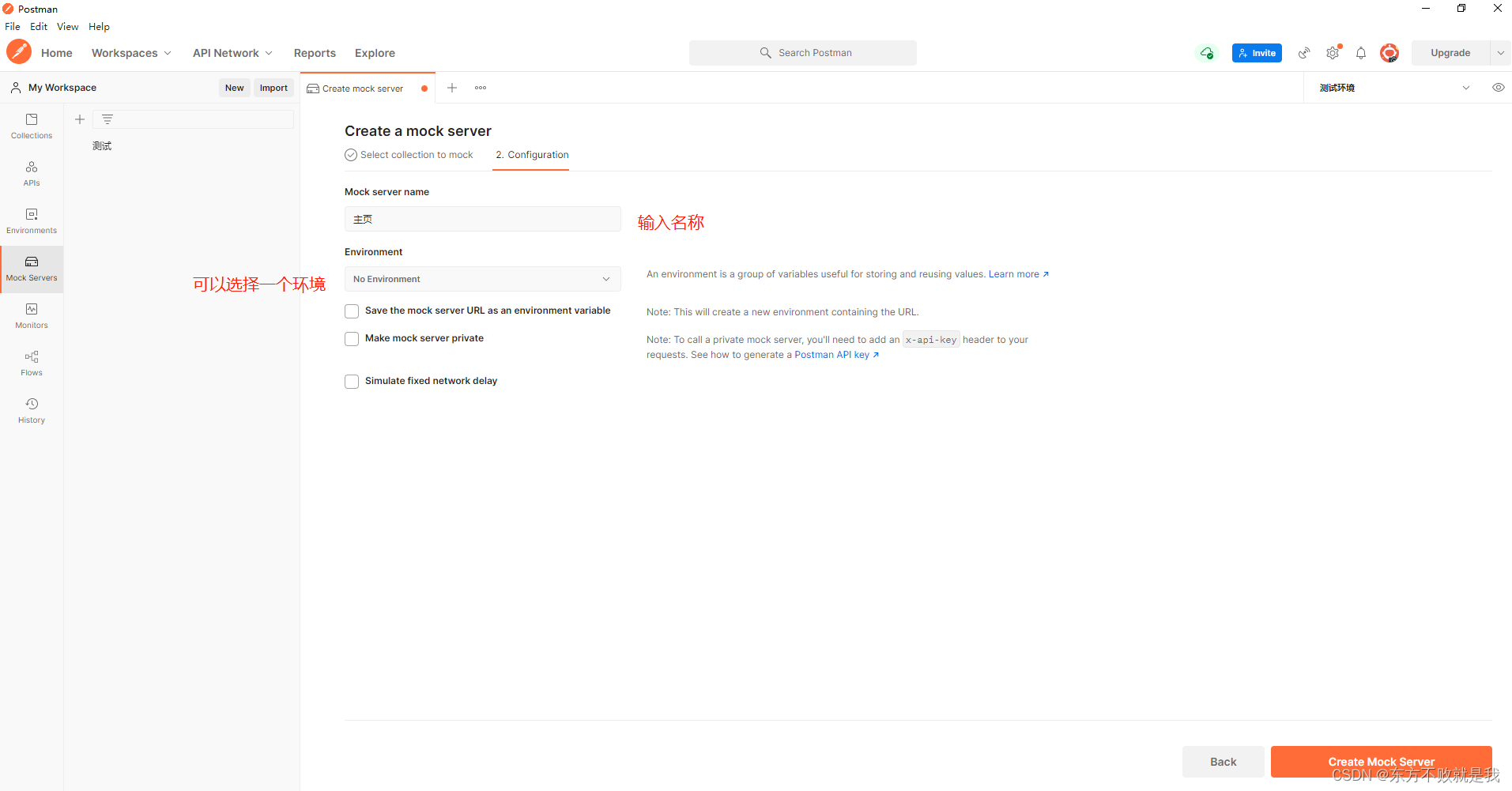Click the Mock server name input field
This screenshot has width=1512, height=791.
click(x=482, y=219)
